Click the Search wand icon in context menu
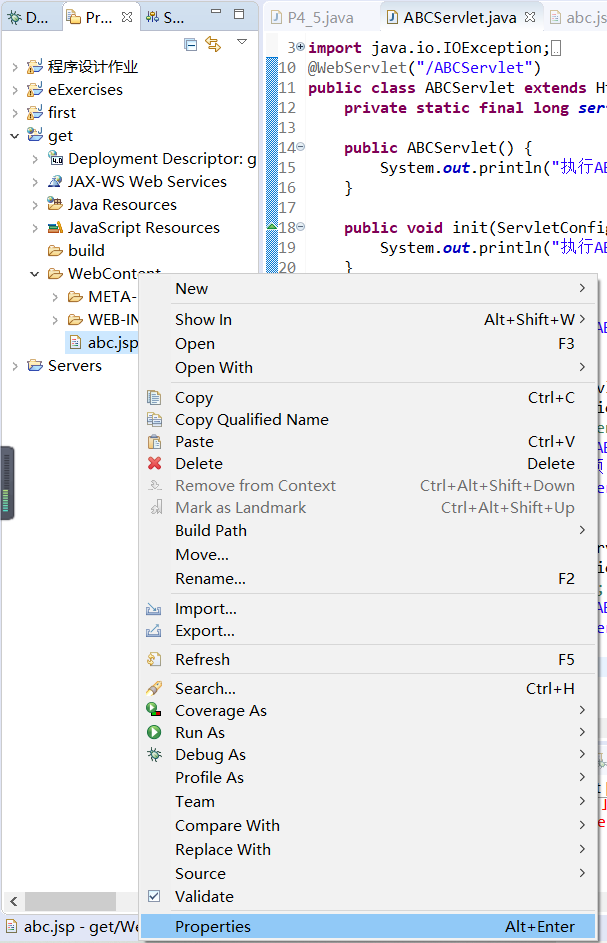The image size is (607, 943). pyautogui.click(x=152, y=688)
